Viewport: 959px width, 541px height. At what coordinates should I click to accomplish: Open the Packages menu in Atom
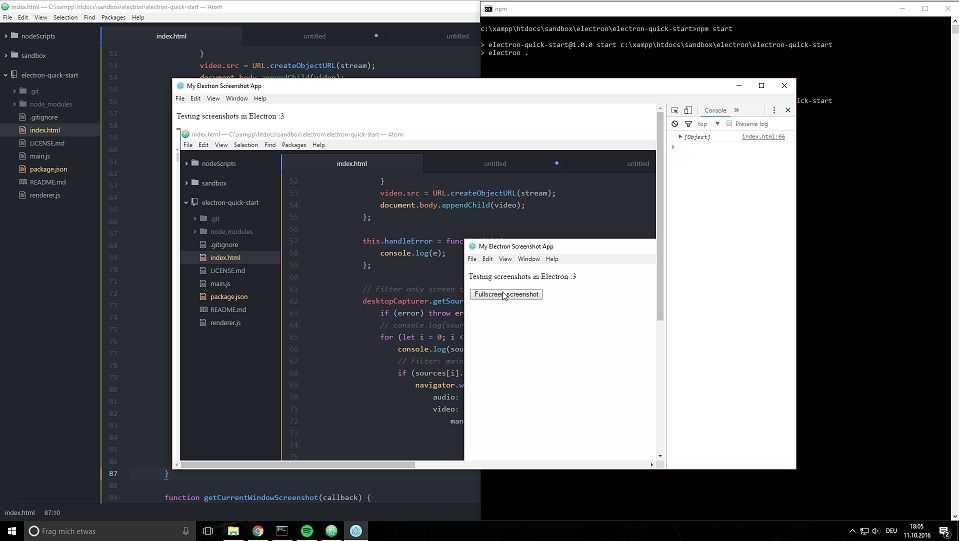[x=113, y=17]
